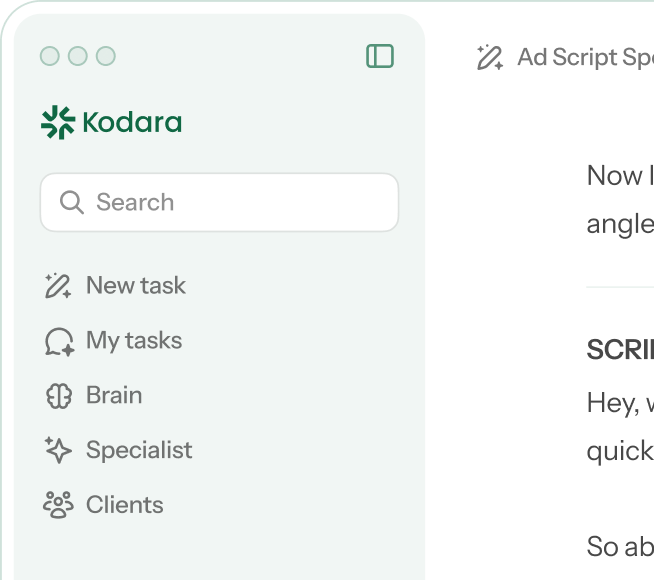The image size is (654, 580).
Task: Click the Ad Script header pencil icon
Action: click(490, 57)
